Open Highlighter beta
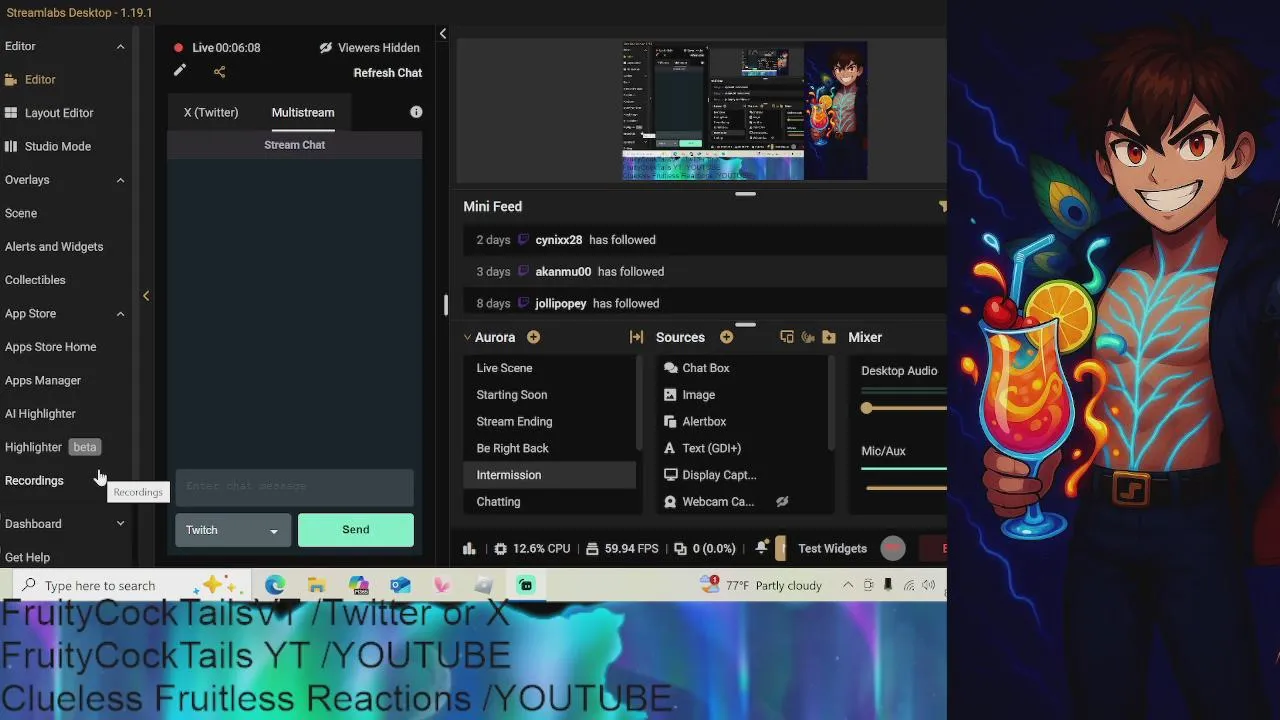Image resolution: width=1280 pixels, height=720 pixels. click(51, 447)
